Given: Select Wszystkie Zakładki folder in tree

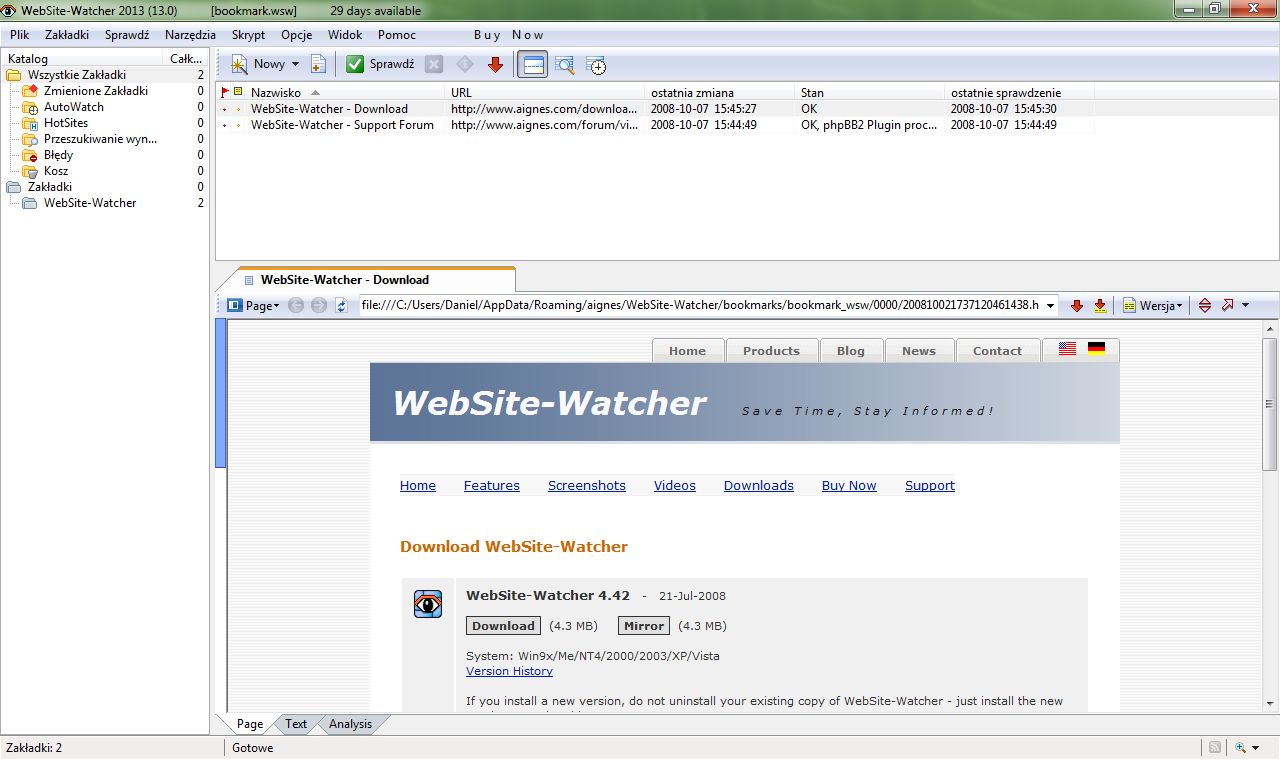Looking at the screenshot, I should (77, 75).
